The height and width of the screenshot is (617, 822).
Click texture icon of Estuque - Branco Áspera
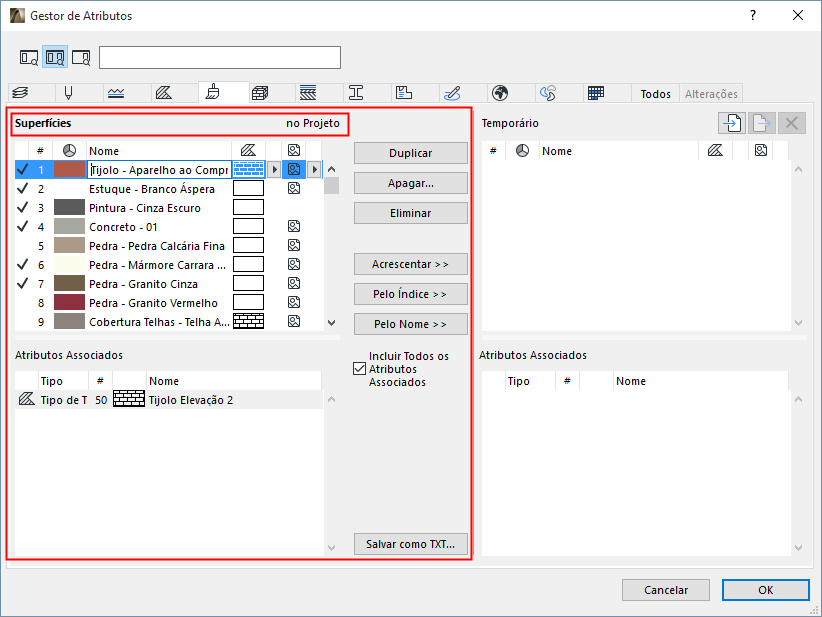(x=294, y=188)
